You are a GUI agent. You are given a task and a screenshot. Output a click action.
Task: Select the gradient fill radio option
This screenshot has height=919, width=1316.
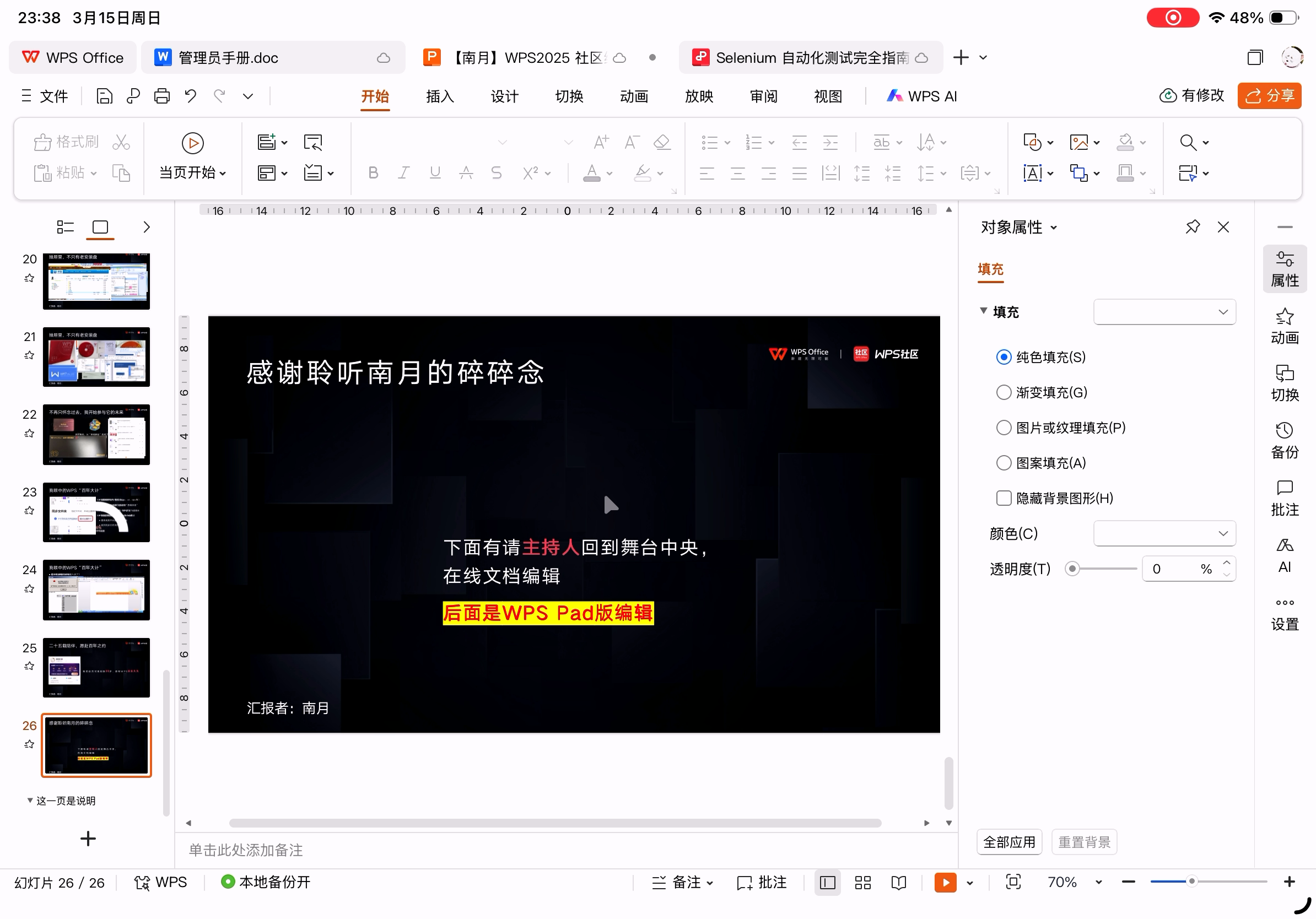pyautogui.click(x=1003, y=392)
